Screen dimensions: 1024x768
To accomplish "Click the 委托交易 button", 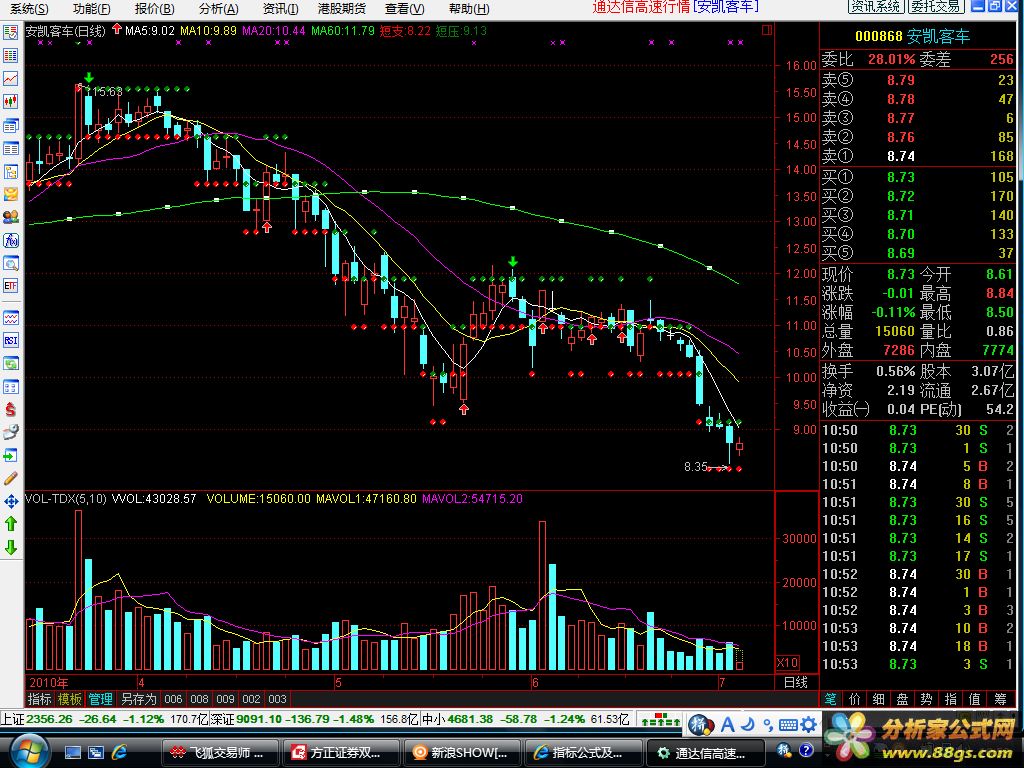I will 936,7.
